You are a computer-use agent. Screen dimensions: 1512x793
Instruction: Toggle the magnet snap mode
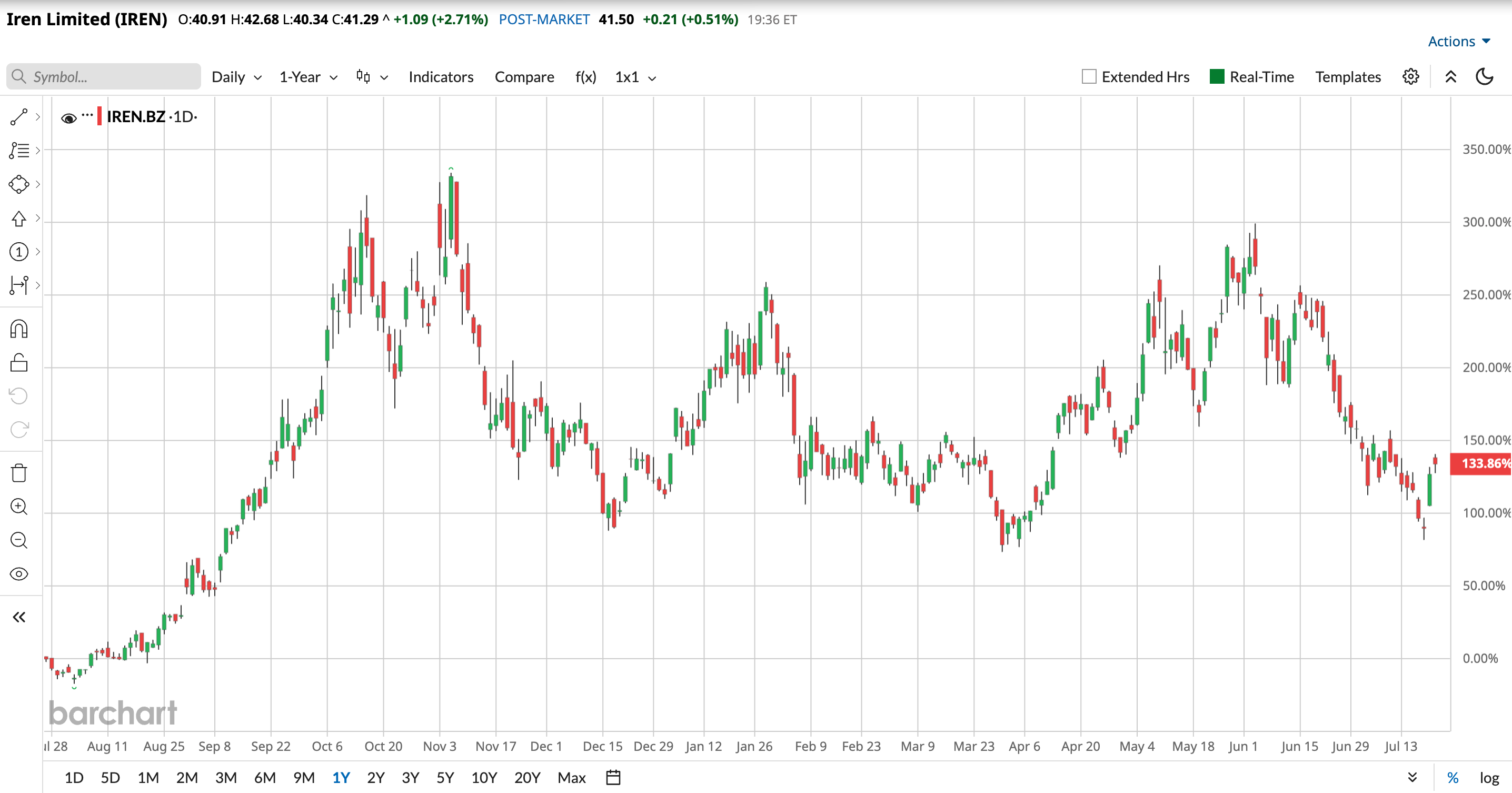pos(19,329)
